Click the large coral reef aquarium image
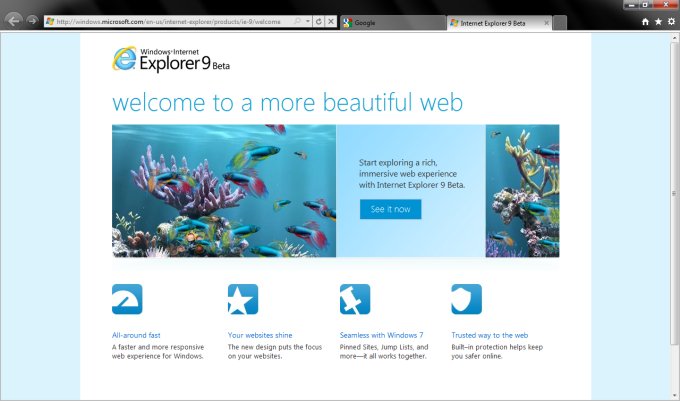This screenshot has width=680, height=401. [224, 191]
